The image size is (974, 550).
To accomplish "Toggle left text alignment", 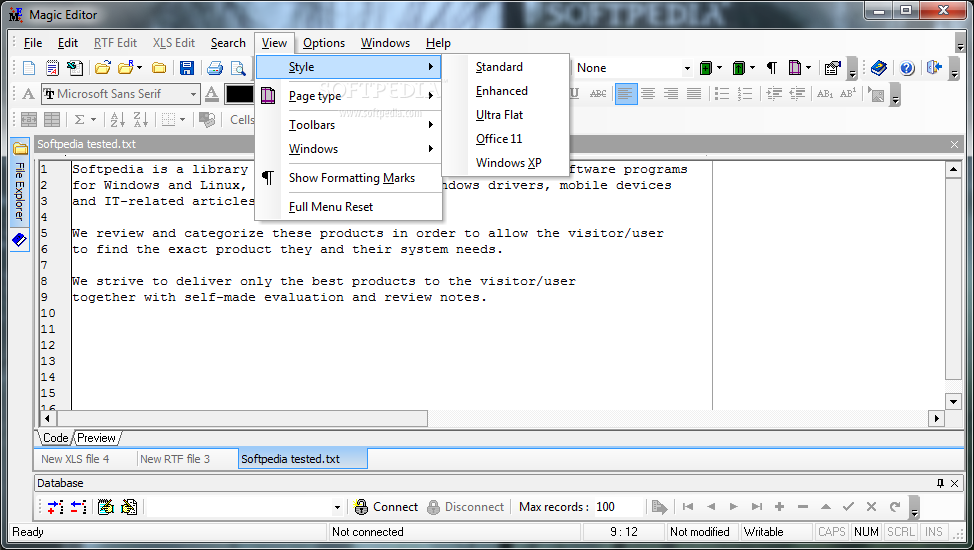I will pos(626,94).
